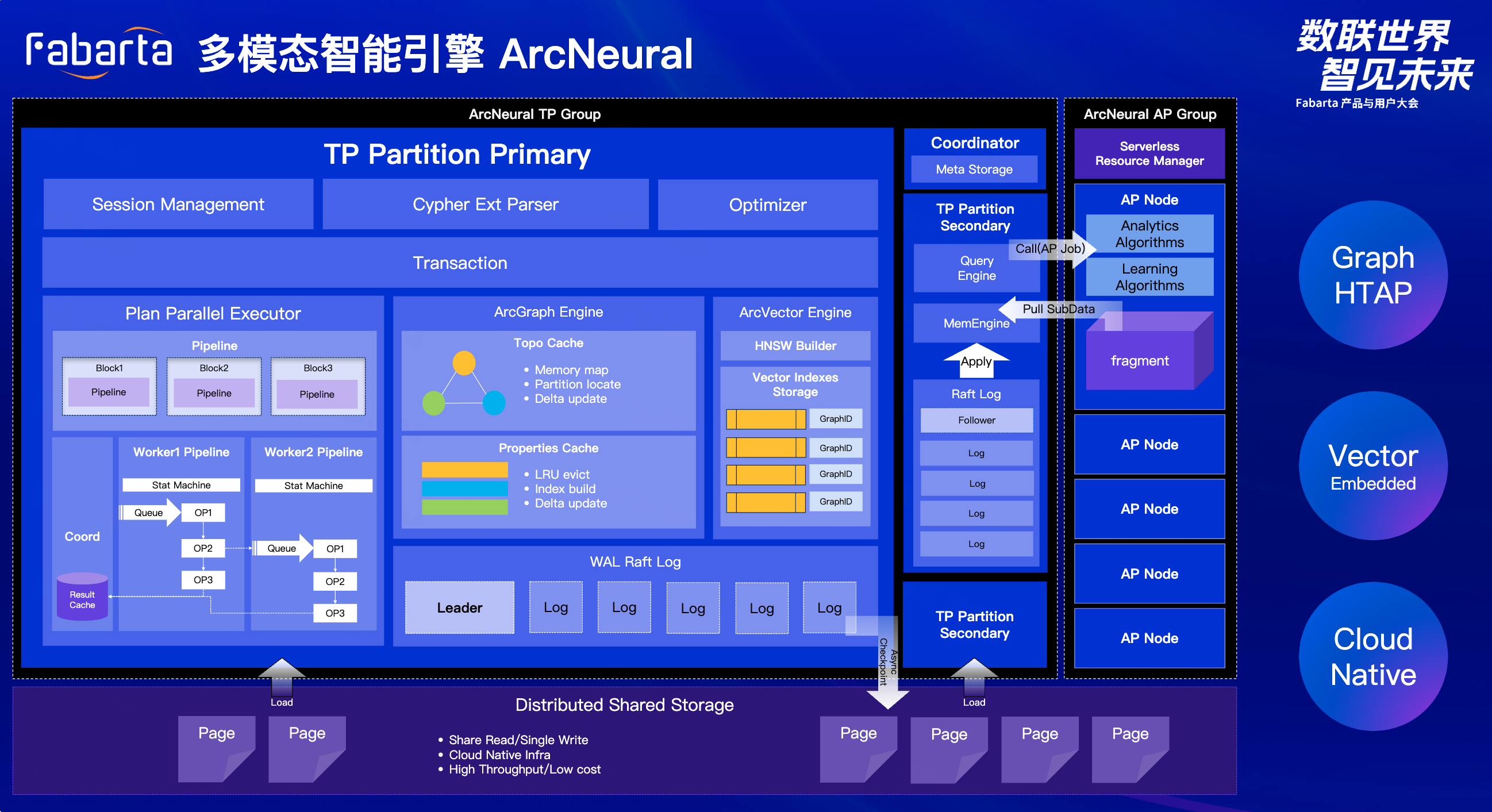Click the Transaction bar

coord(460,263)
